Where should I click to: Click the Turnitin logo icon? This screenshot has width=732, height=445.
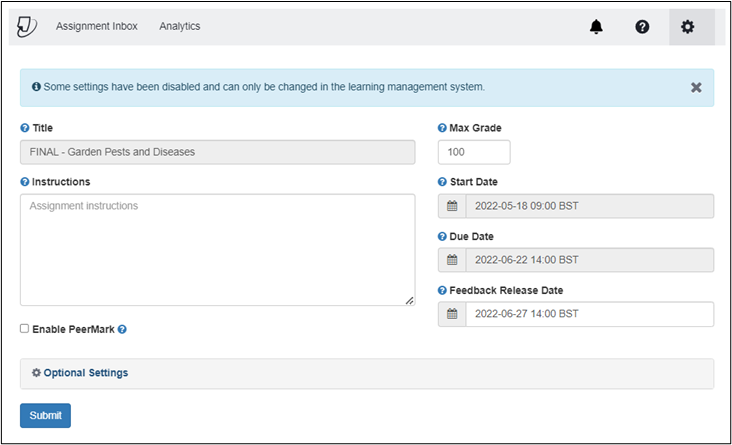[x=27, y=27]
